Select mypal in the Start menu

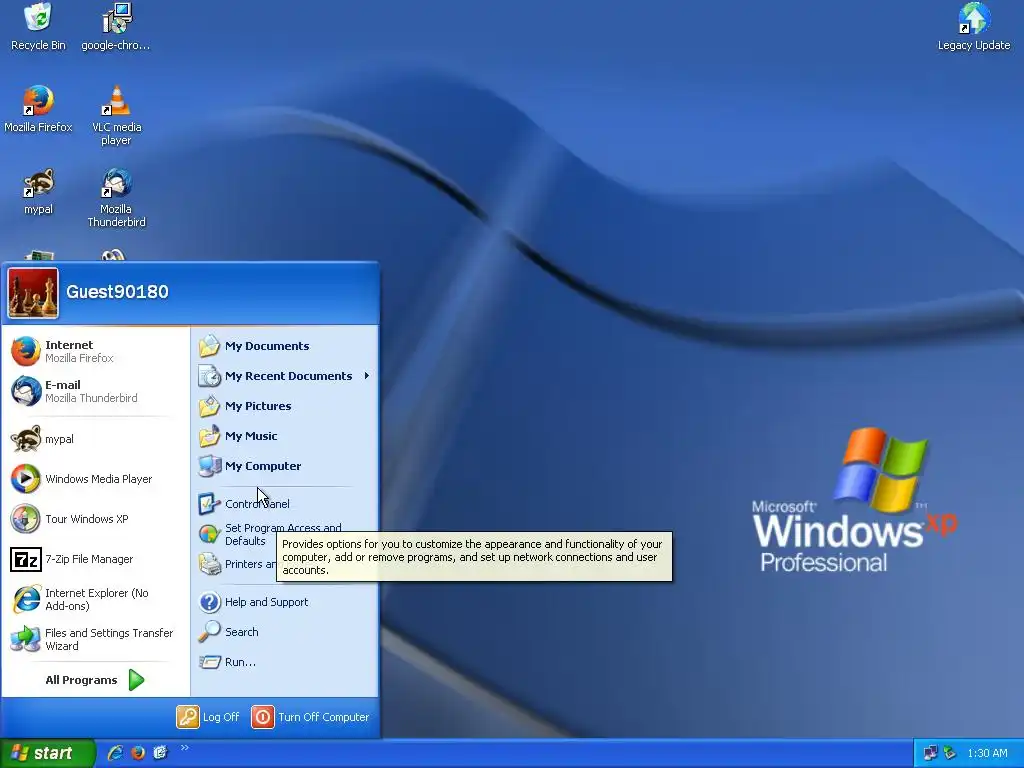tap(95, 439)
